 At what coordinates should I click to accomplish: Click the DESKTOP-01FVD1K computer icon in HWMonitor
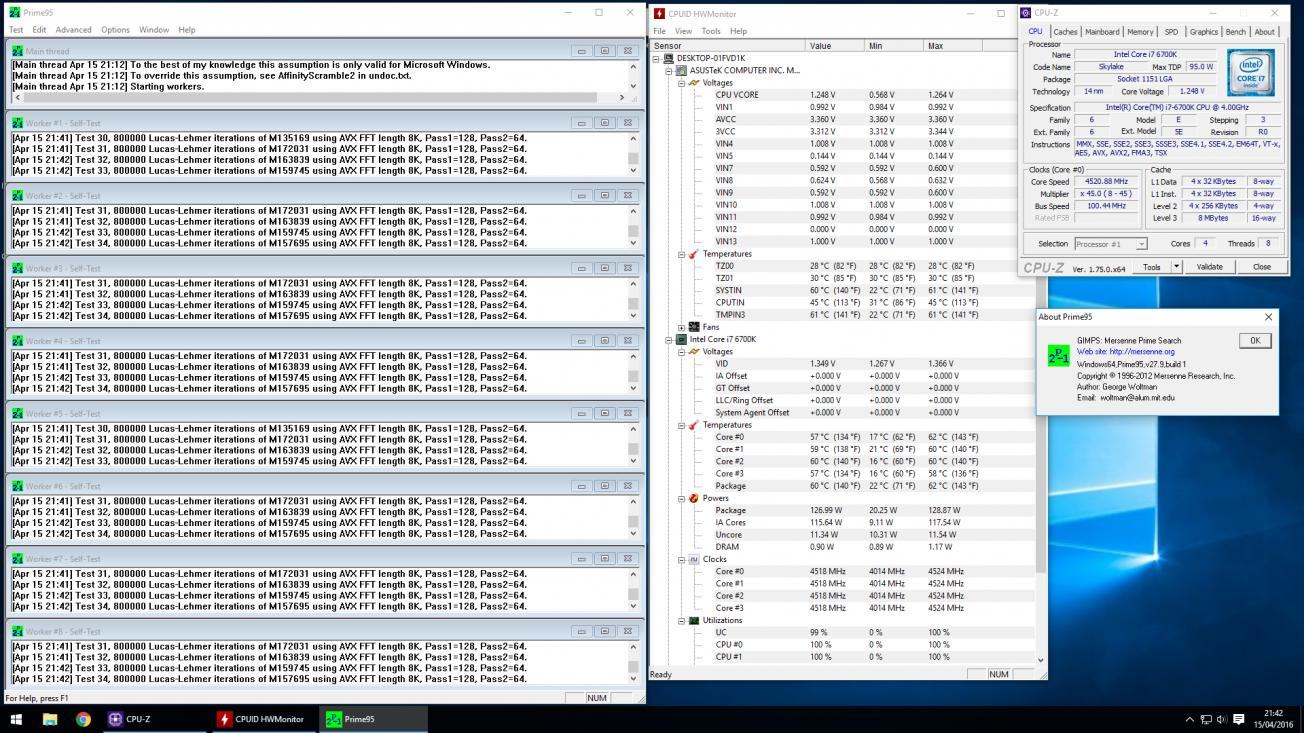pyautogui.click(x=669, y=58)
